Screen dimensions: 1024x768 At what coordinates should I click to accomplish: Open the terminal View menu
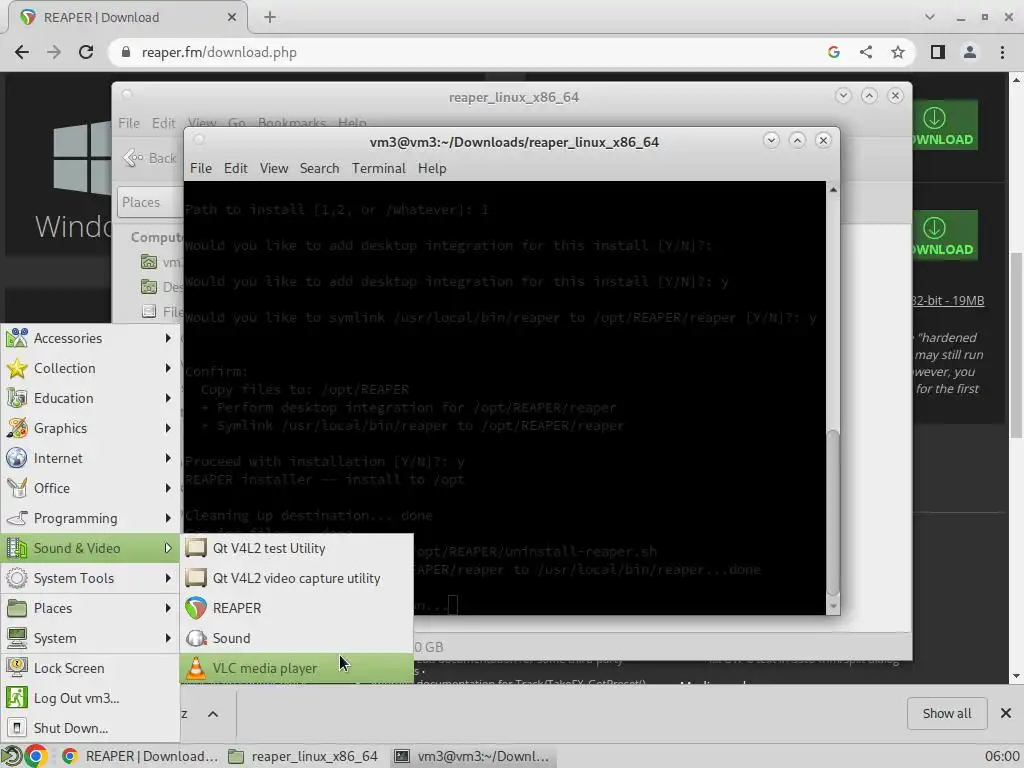[274, 168]
